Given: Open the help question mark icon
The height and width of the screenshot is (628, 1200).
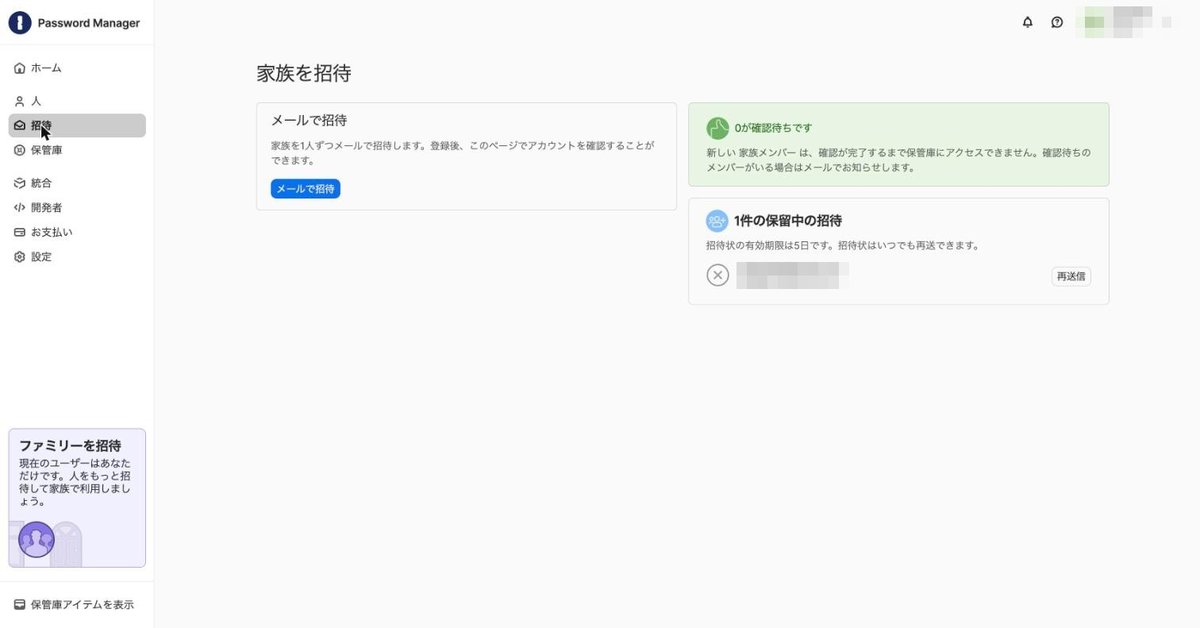Looking at the screenshot, I should coord(1057,22).
